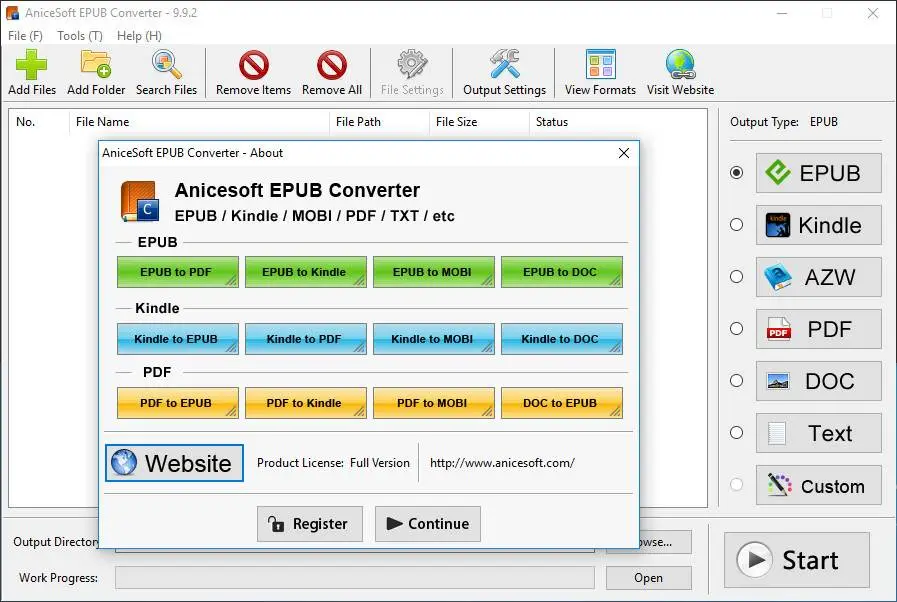
Task: Choose the PDF output format button
Action: pyautogui.click(x=819, y=329)
